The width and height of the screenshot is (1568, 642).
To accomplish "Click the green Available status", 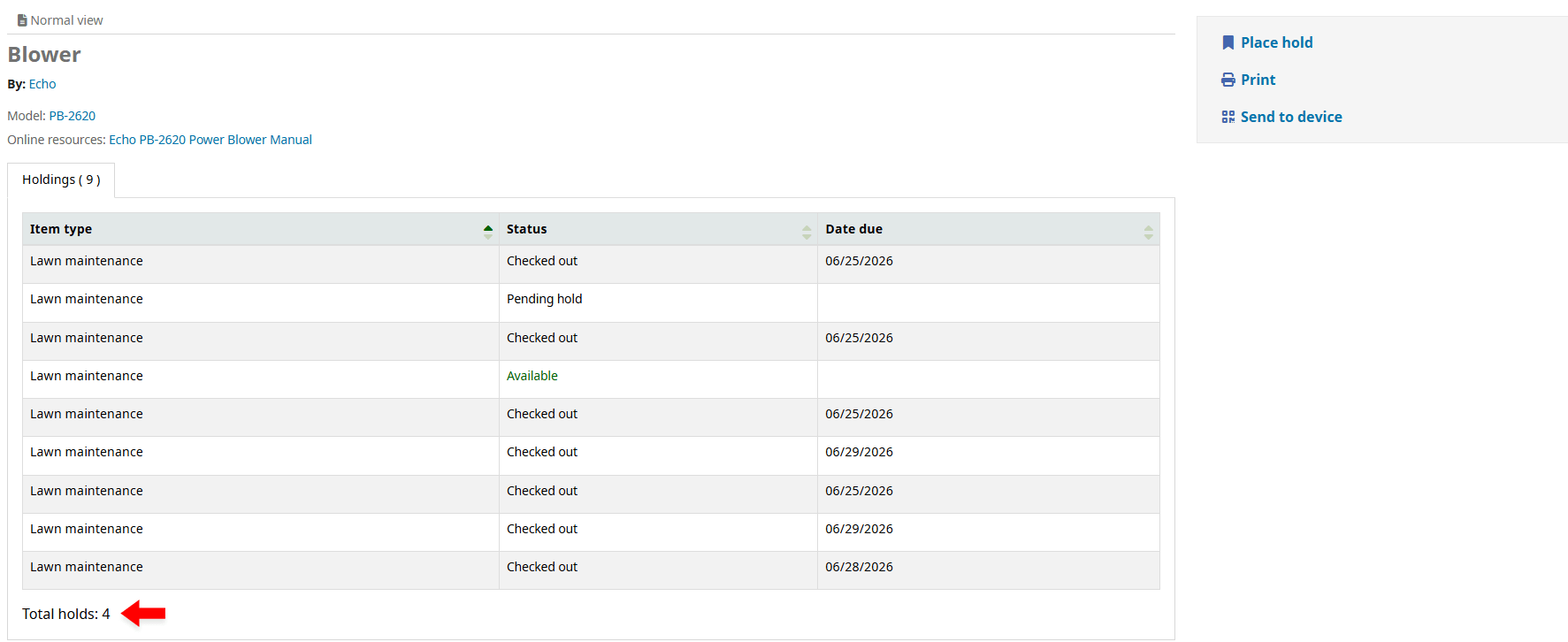I will point(532,376).
